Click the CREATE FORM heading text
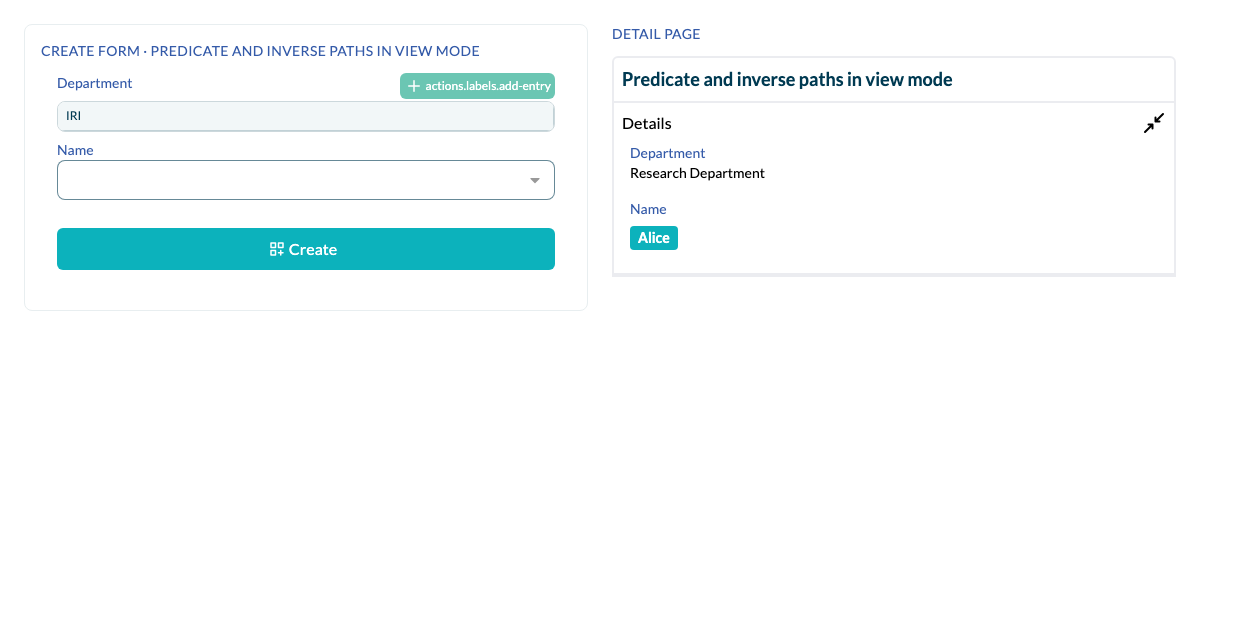1240x620 pixels. (260, 50)
